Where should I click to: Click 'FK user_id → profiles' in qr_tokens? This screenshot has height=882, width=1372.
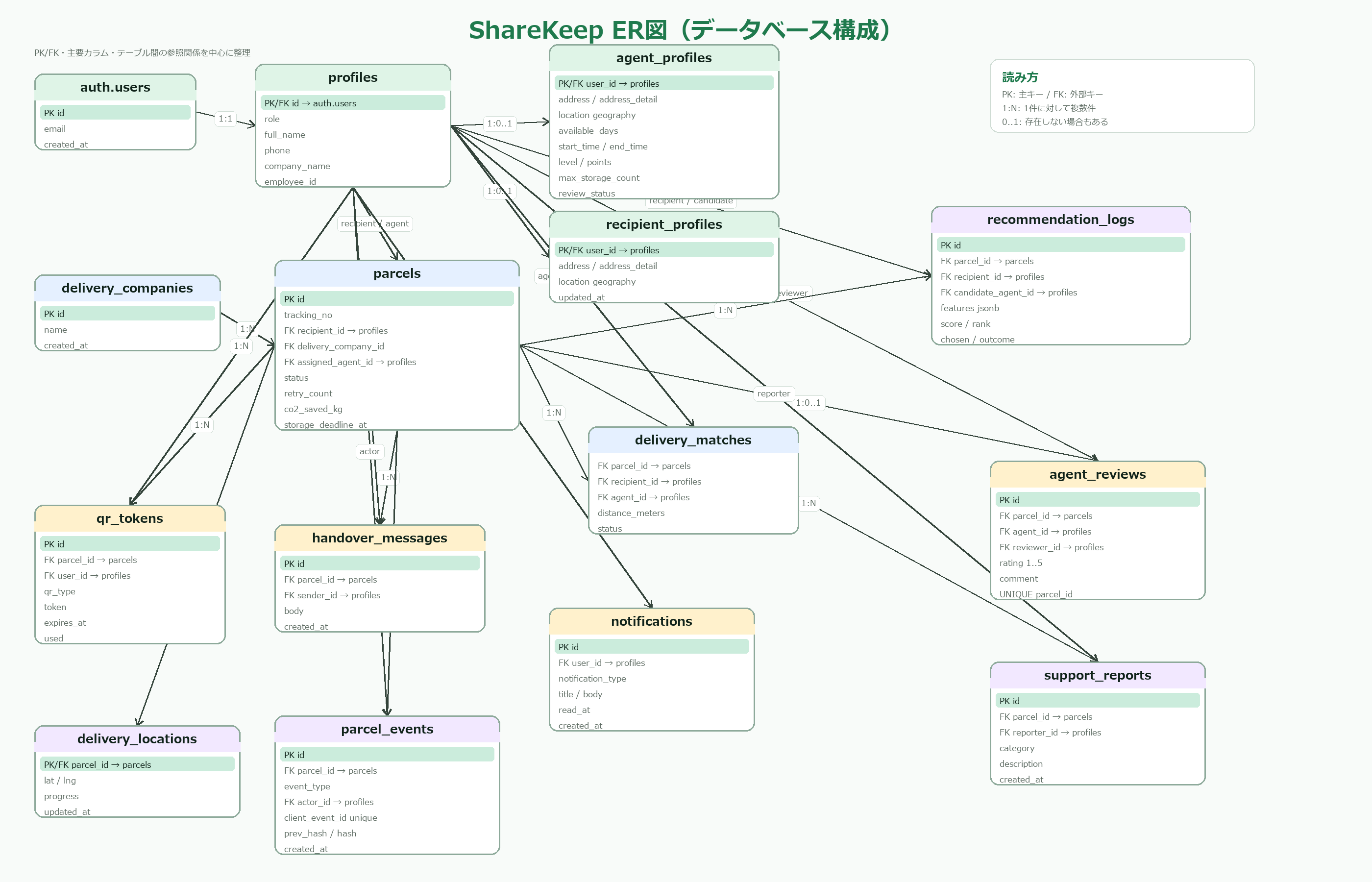(87, 576)
